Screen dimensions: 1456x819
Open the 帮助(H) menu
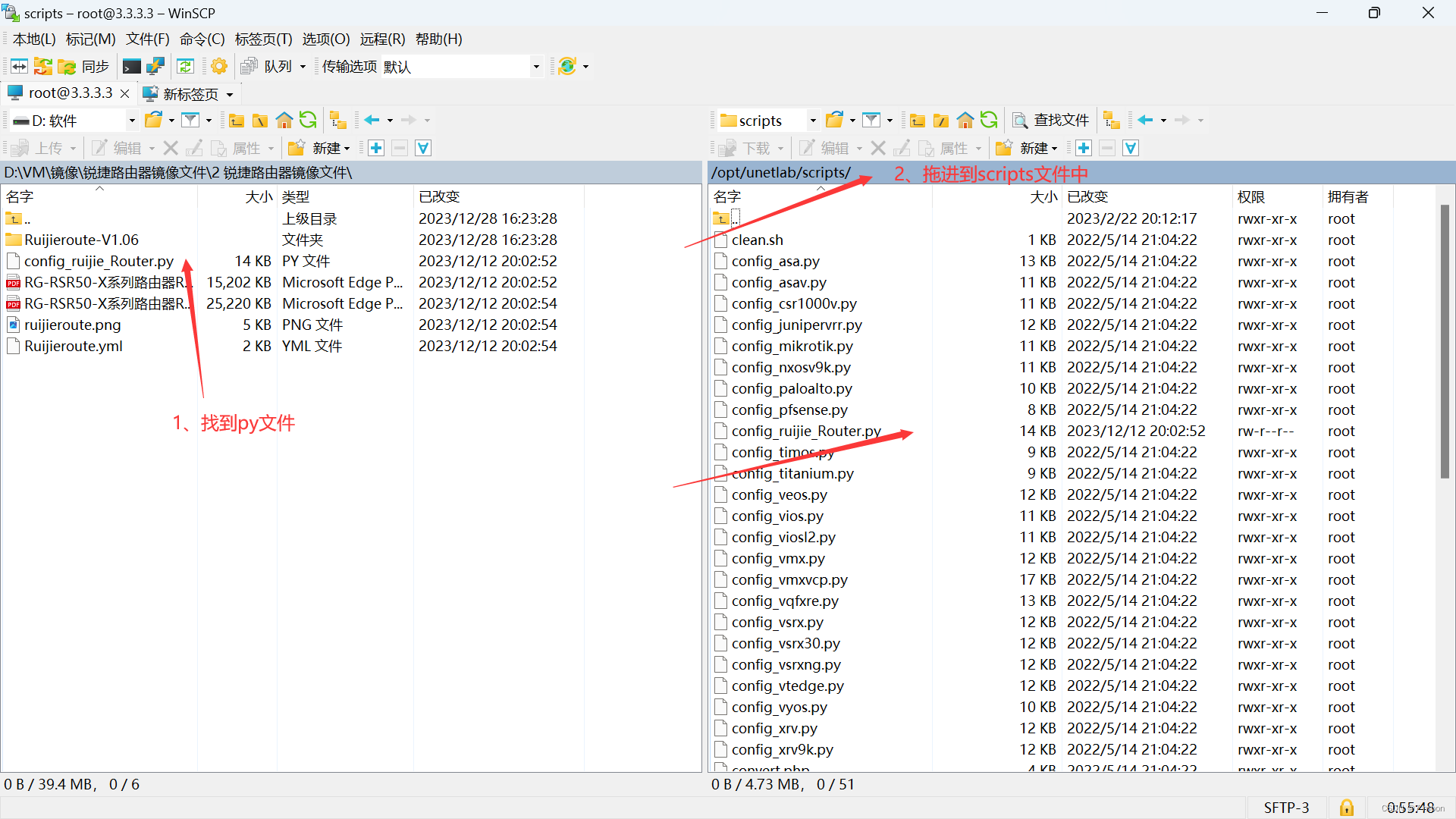(439, 39)
